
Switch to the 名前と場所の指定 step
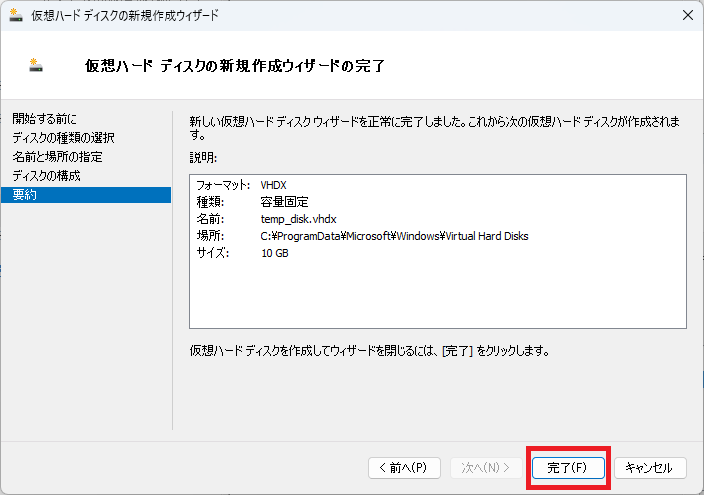[57, 156]
